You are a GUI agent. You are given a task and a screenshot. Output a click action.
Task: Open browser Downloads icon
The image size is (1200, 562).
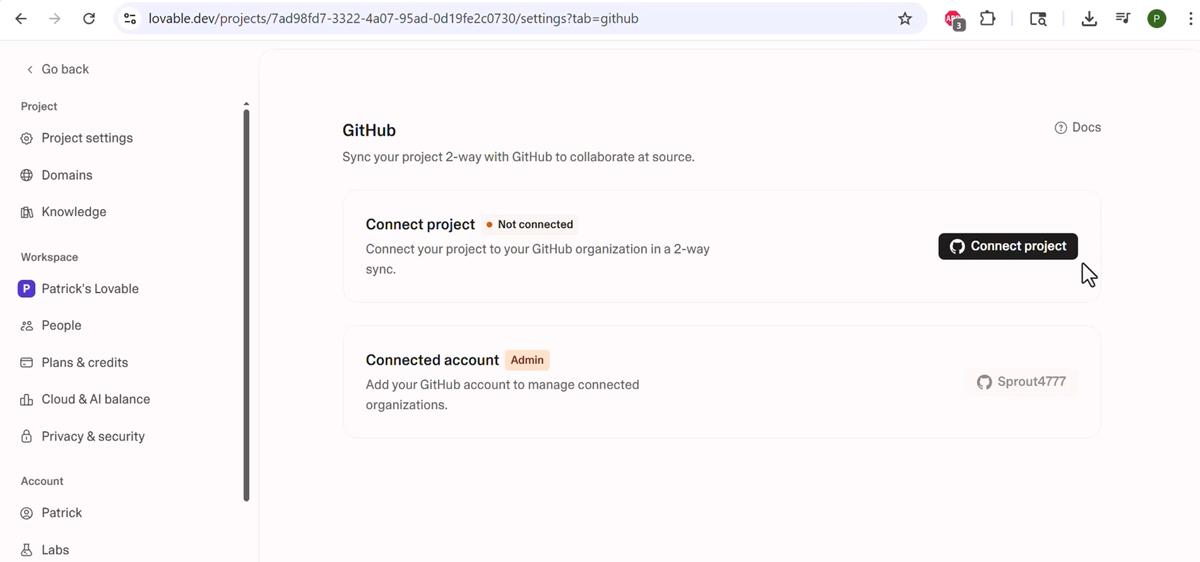pos(1089,18)
